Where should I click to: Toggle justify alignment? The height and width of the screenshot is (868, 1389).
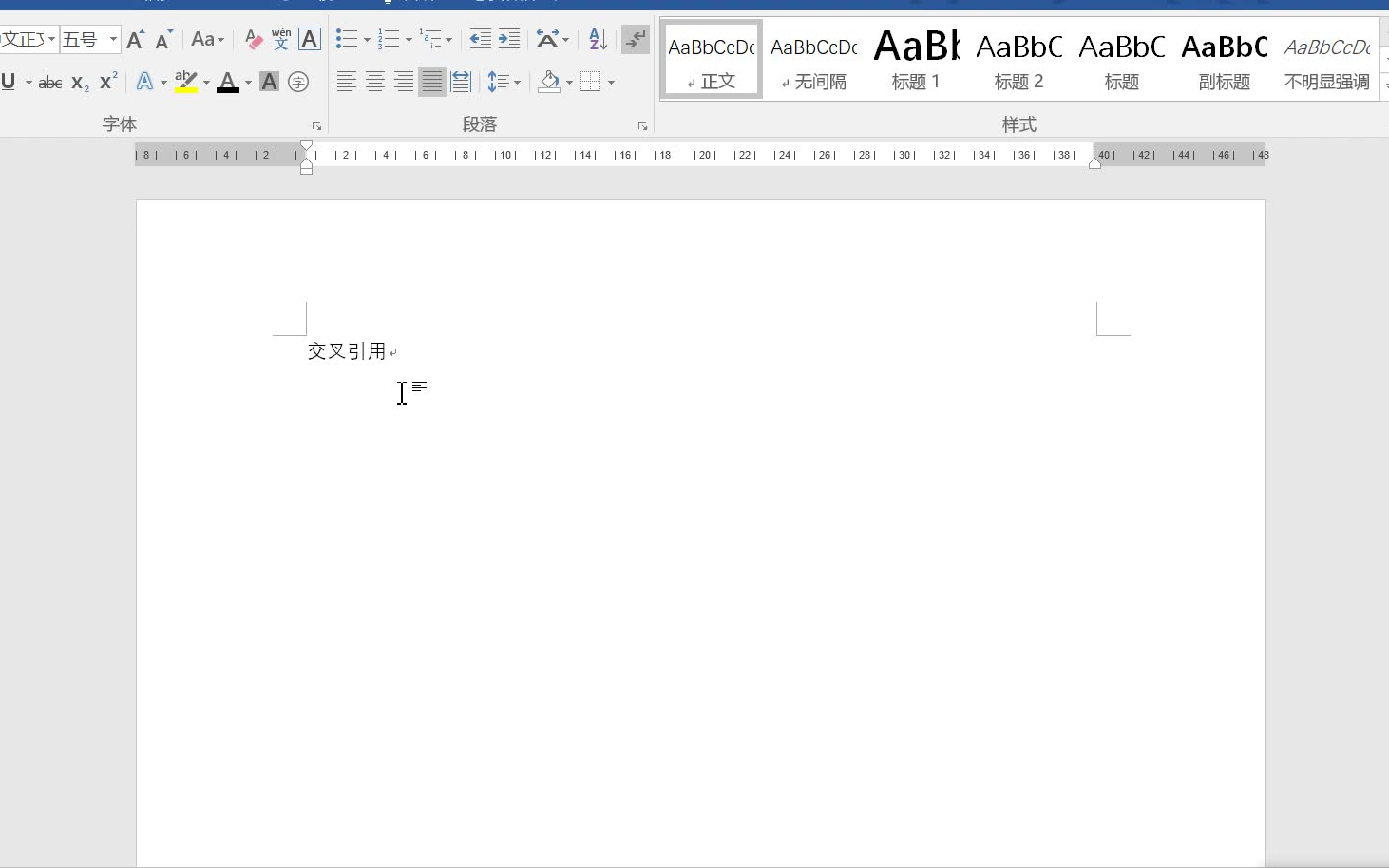(432, 82)
